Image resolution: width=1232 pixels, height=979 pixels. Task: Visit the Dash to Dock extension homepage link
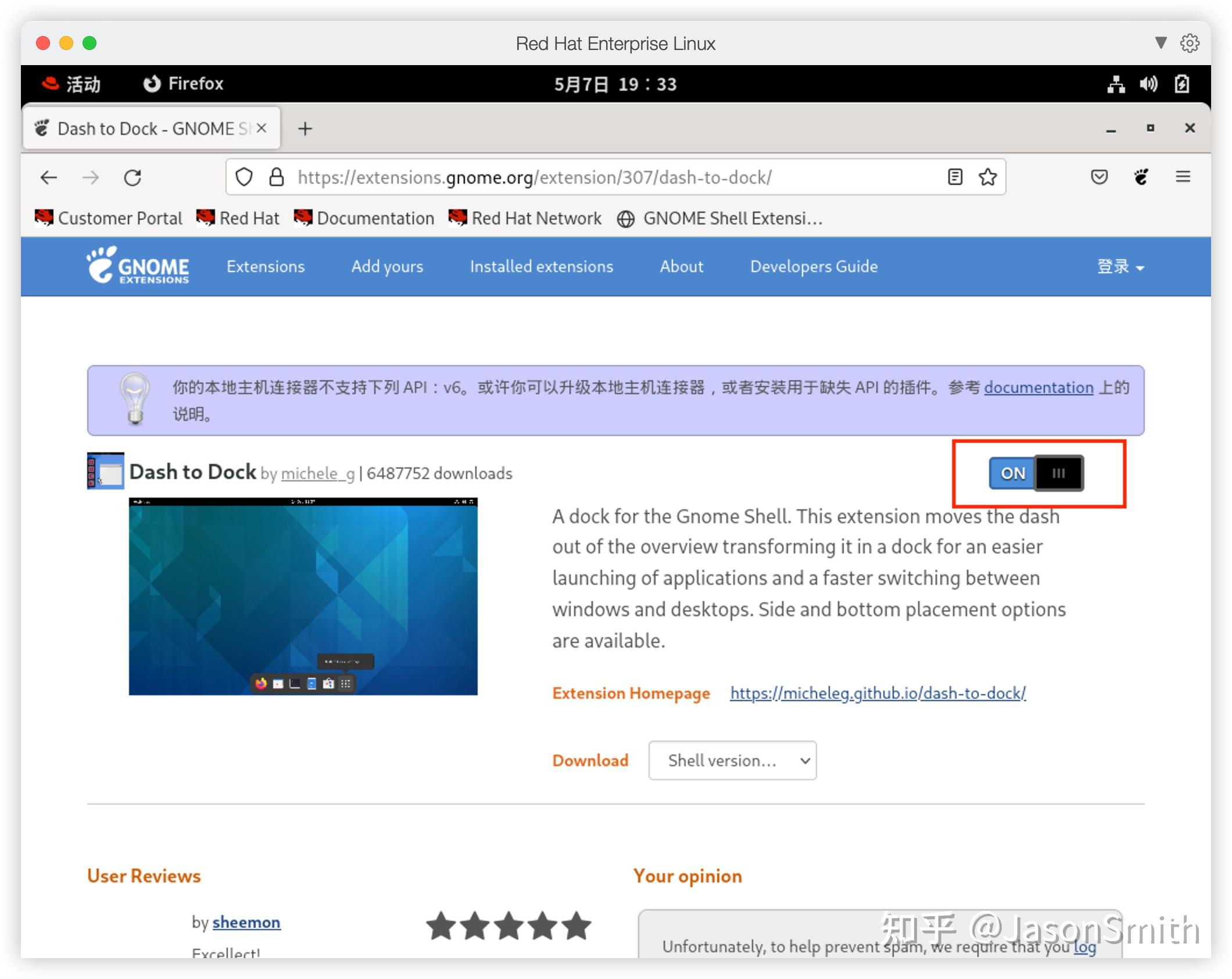coord(877,693)
